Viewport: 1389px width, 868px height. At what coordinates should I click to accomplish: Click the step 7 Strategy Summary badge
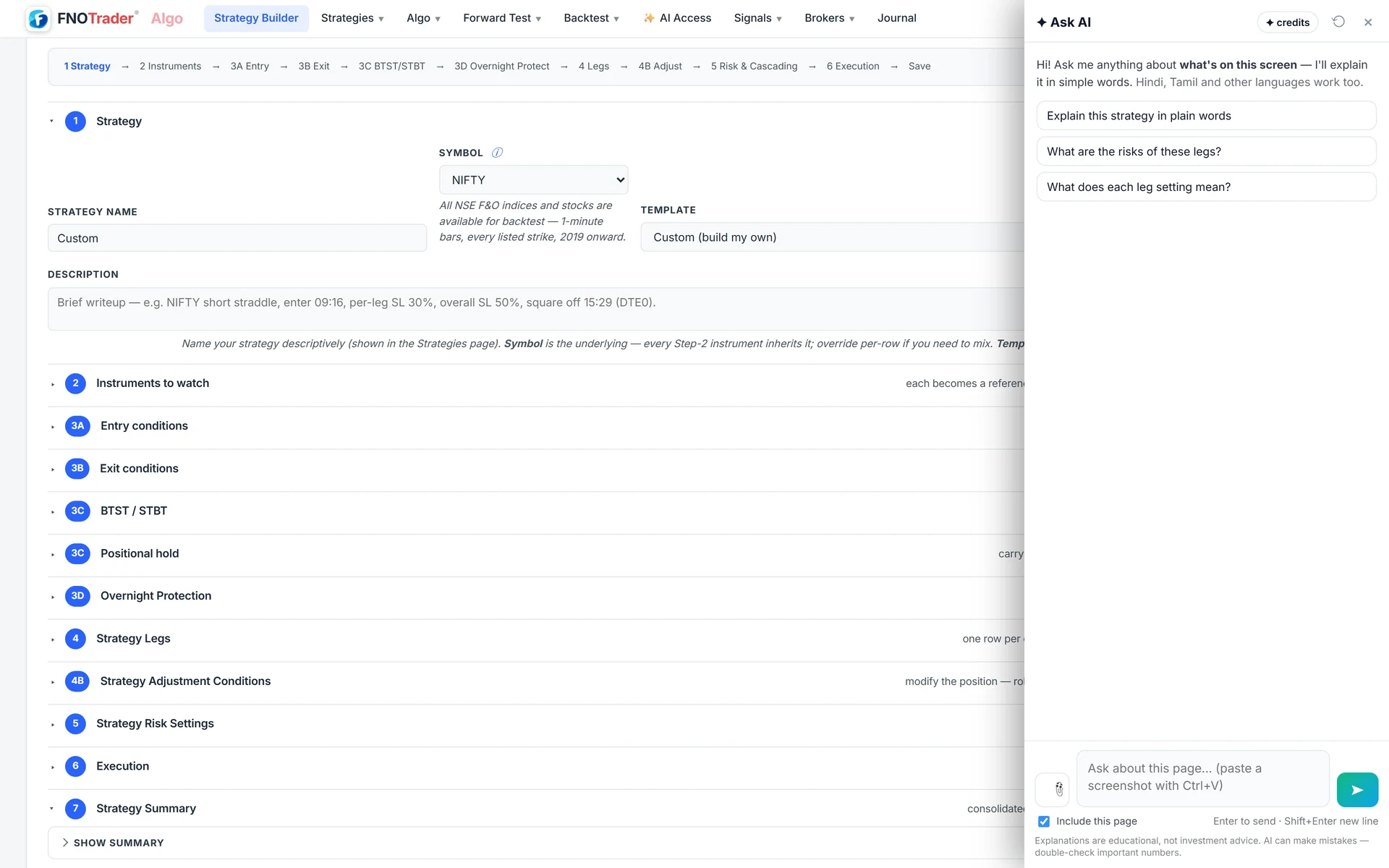[x=75, y=809]
